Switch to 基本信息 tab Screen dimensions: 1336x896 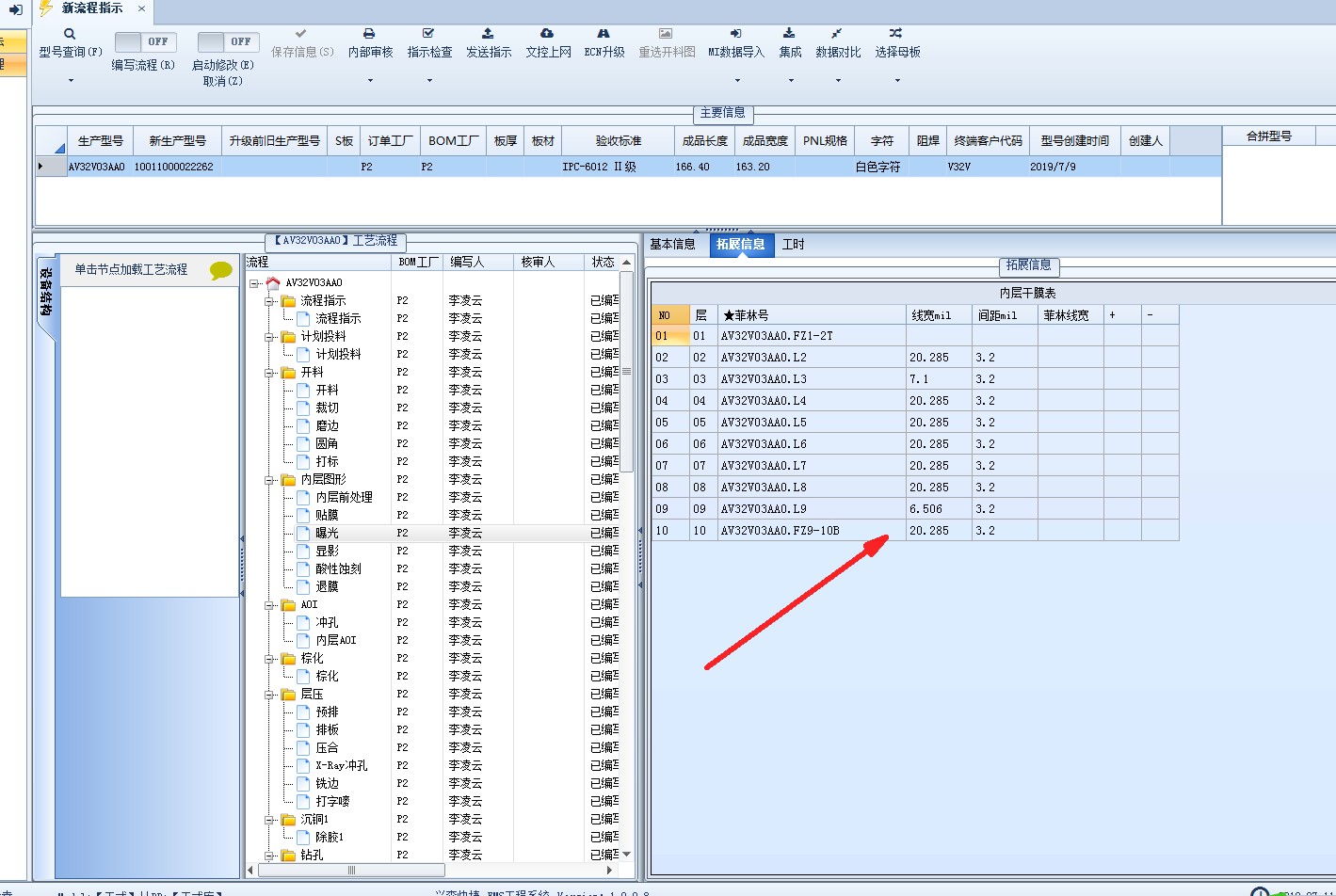672,245
